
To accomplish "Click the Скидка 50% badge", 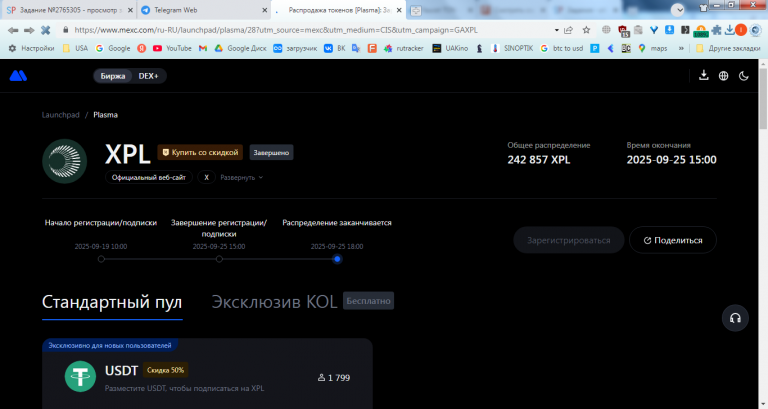I will pos(166,370).
